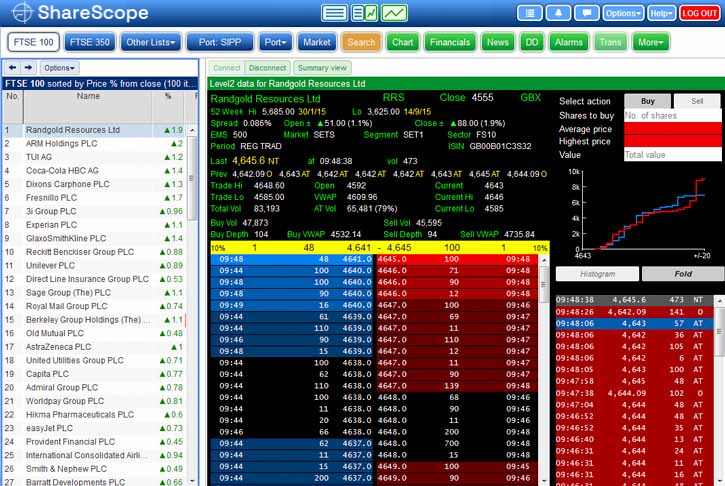Open messages via speech bubble icon

(586, 13)
